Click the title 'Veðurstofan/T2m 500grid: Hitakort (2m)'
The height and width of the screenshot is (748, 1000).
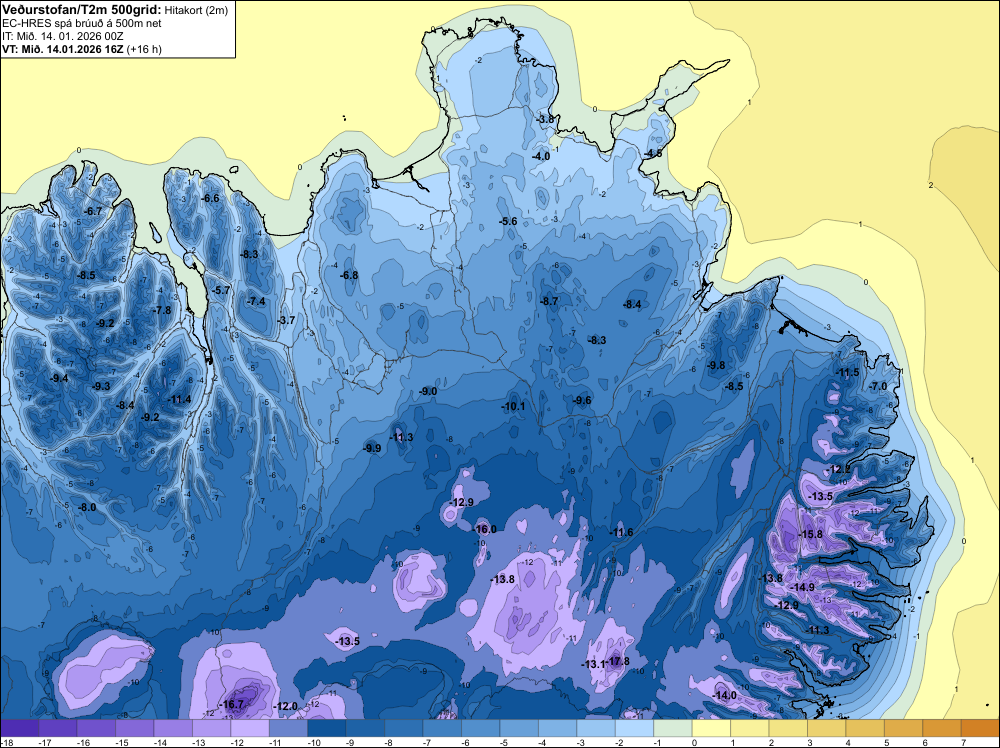coord(115,10)
